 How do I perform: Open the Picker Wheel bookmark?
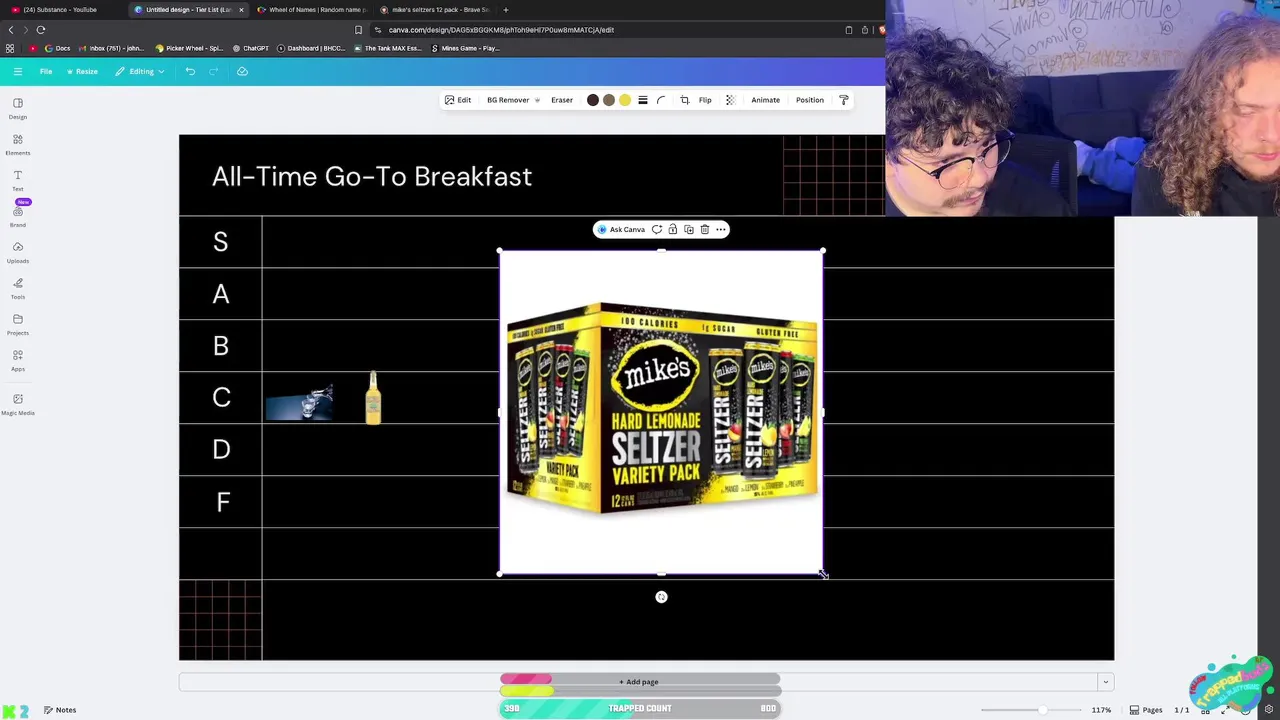coord(191,48)
